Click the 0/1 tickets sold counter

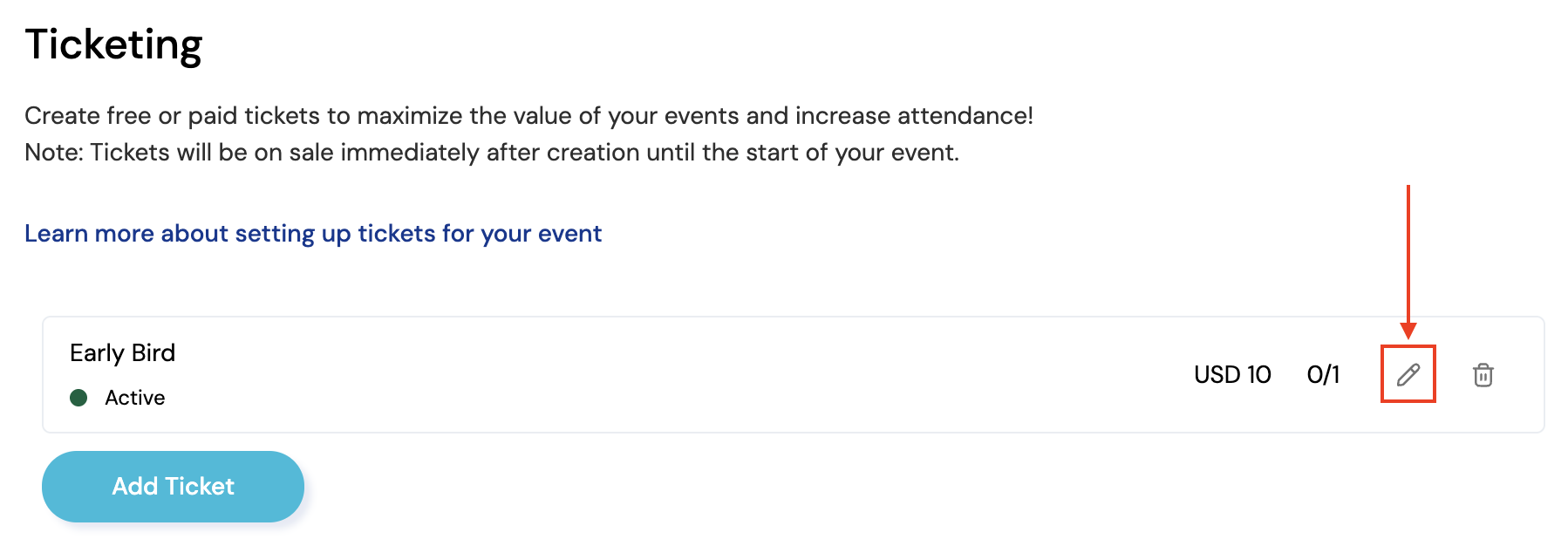point(1323,375)
